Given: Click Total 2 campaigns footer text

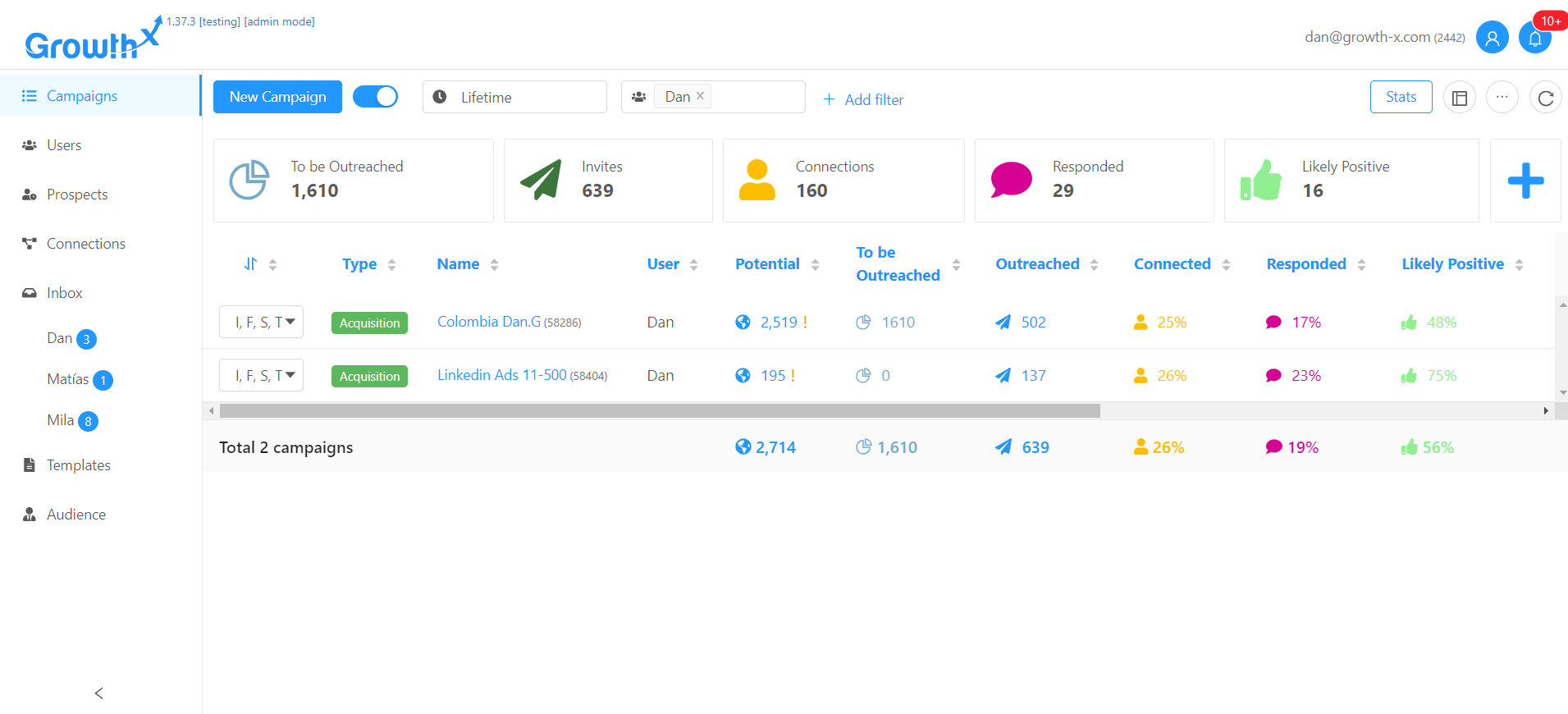Looking at the screenshot, I should tap(286, 447).
